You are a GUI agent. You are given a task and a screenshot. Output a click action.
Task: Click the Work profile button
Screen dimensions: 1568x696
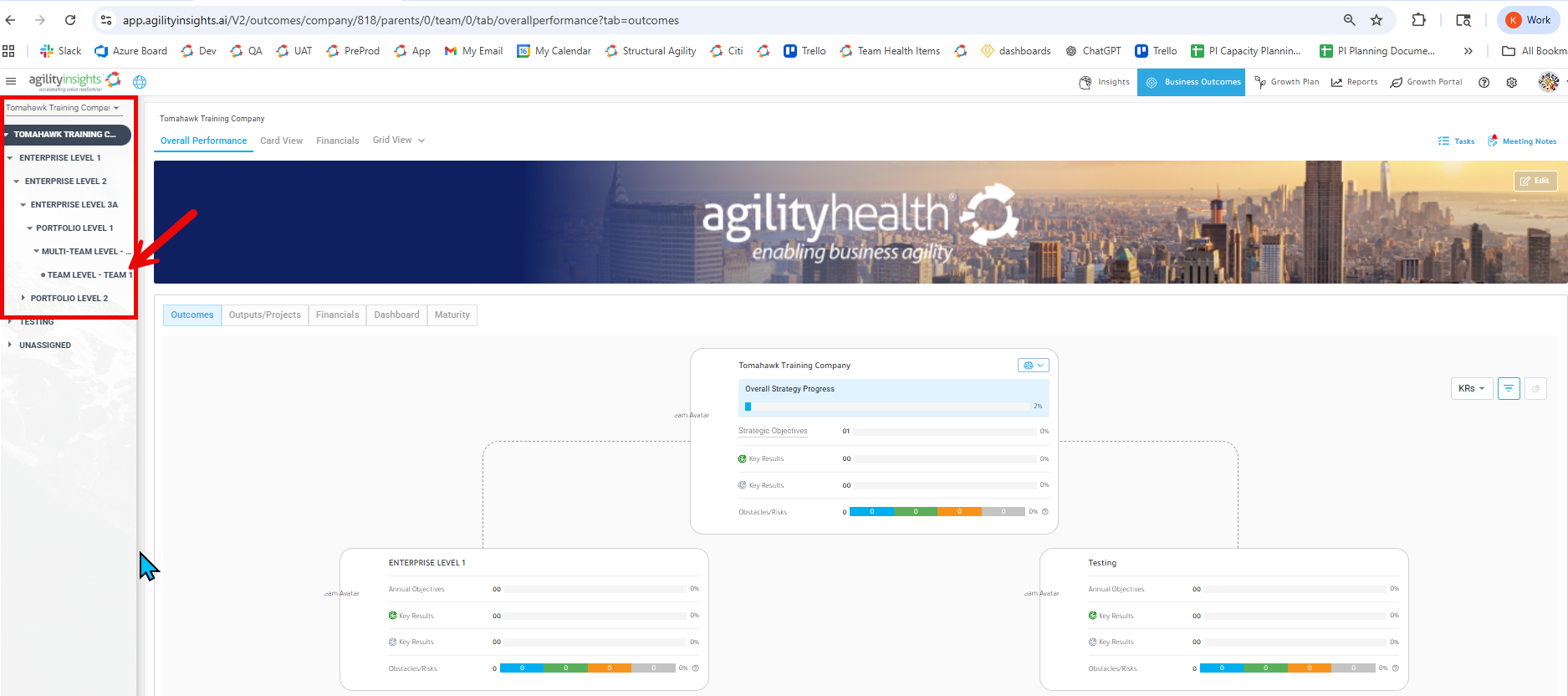click(x=1529, y=20)
